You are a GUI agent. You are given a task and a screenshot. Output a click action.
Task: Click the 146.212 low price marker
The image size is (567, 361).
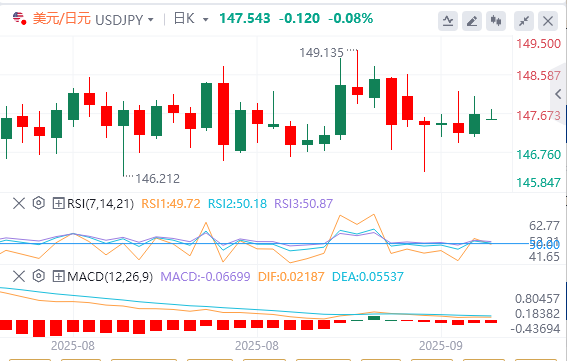(157, 178)
